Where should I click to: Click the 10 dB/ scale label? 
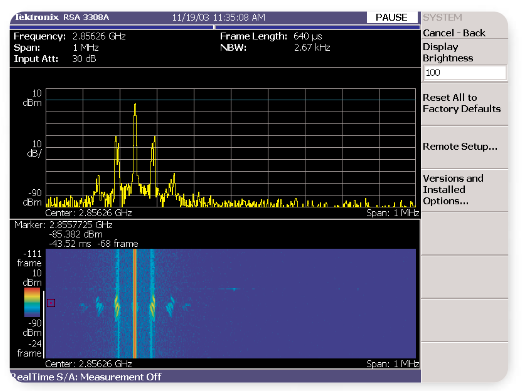coord(34,149)
